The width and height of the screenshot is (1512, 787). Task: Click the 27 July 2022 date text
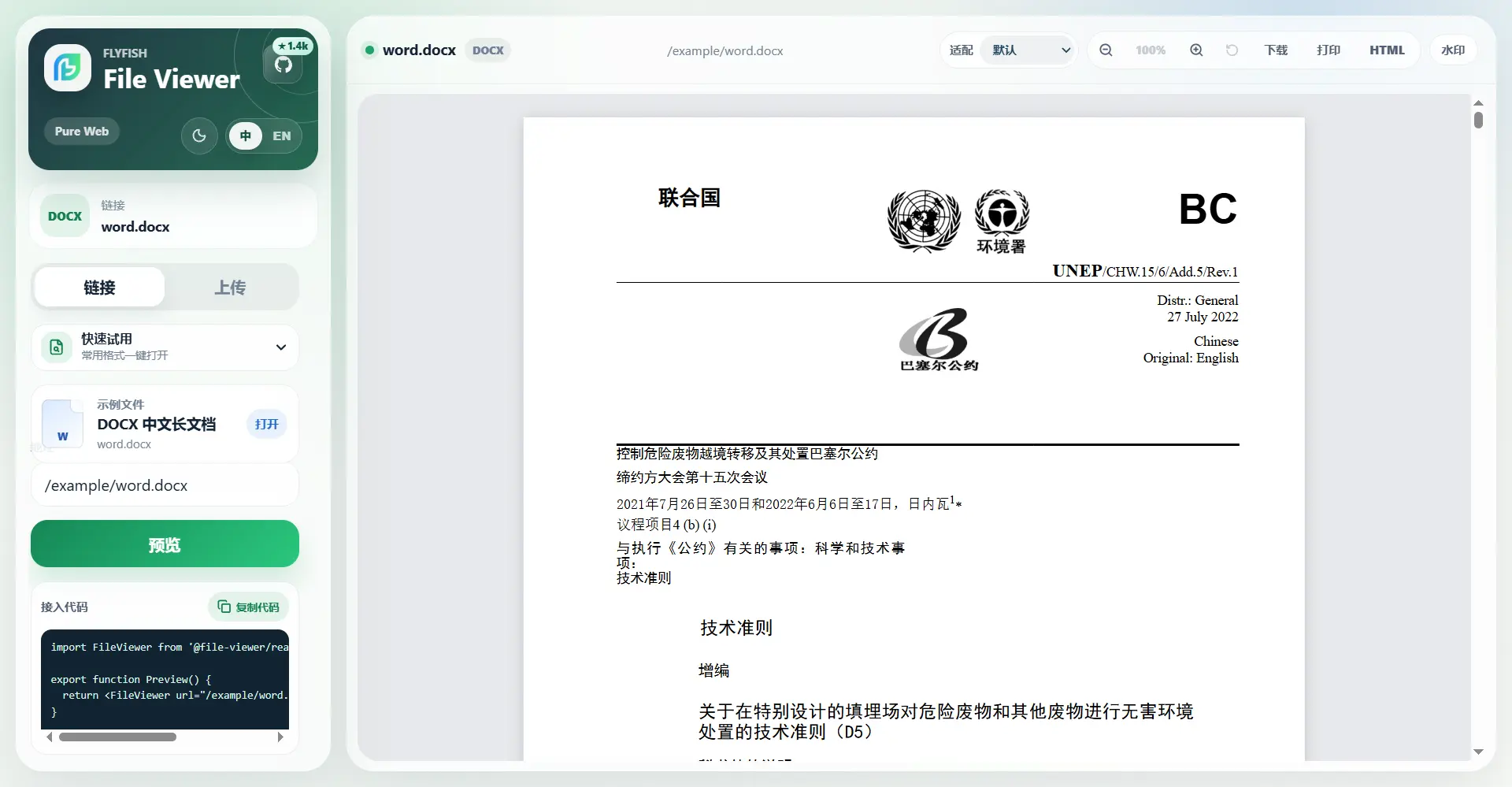tap(1203, 317)
